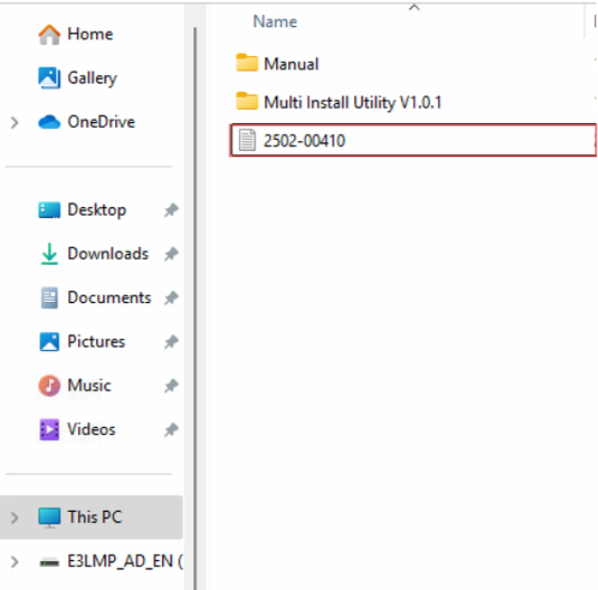Toggle the pin next to Videos
This screenshot has width=598, height=590.
[x=171, y=430]
